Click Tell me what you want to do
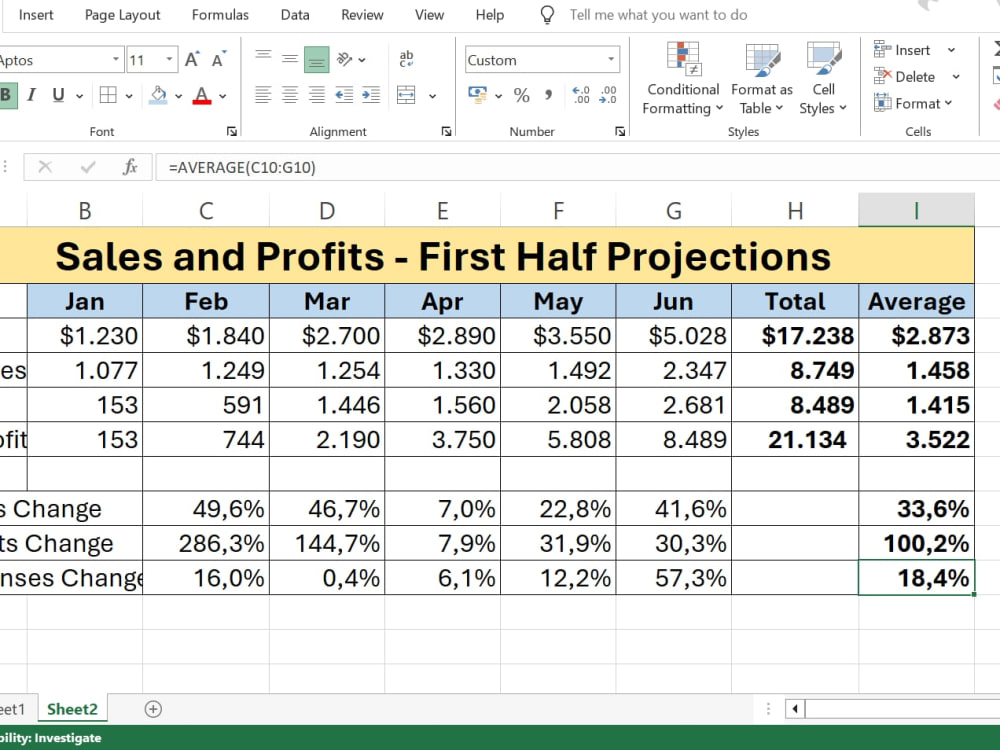 pyautogui.click(x=658, y=15)
